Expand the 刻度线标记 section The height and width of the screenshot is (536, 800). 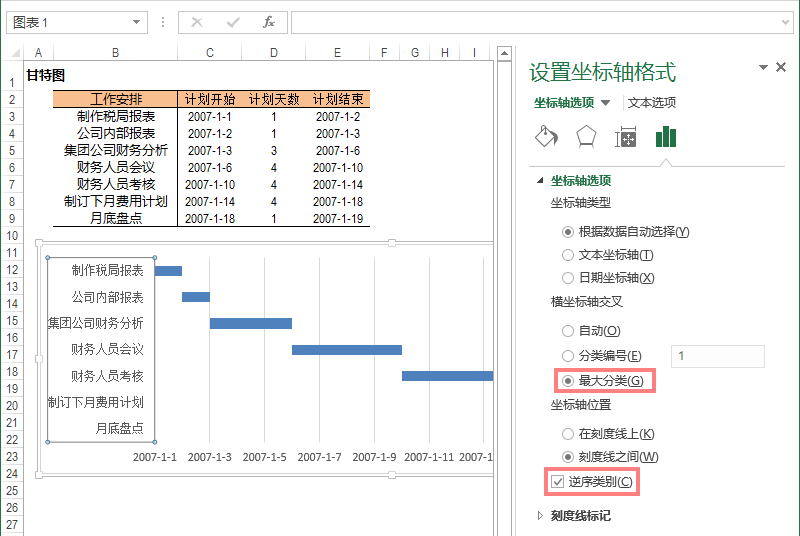pyautogui.click(x=540, y=516)
